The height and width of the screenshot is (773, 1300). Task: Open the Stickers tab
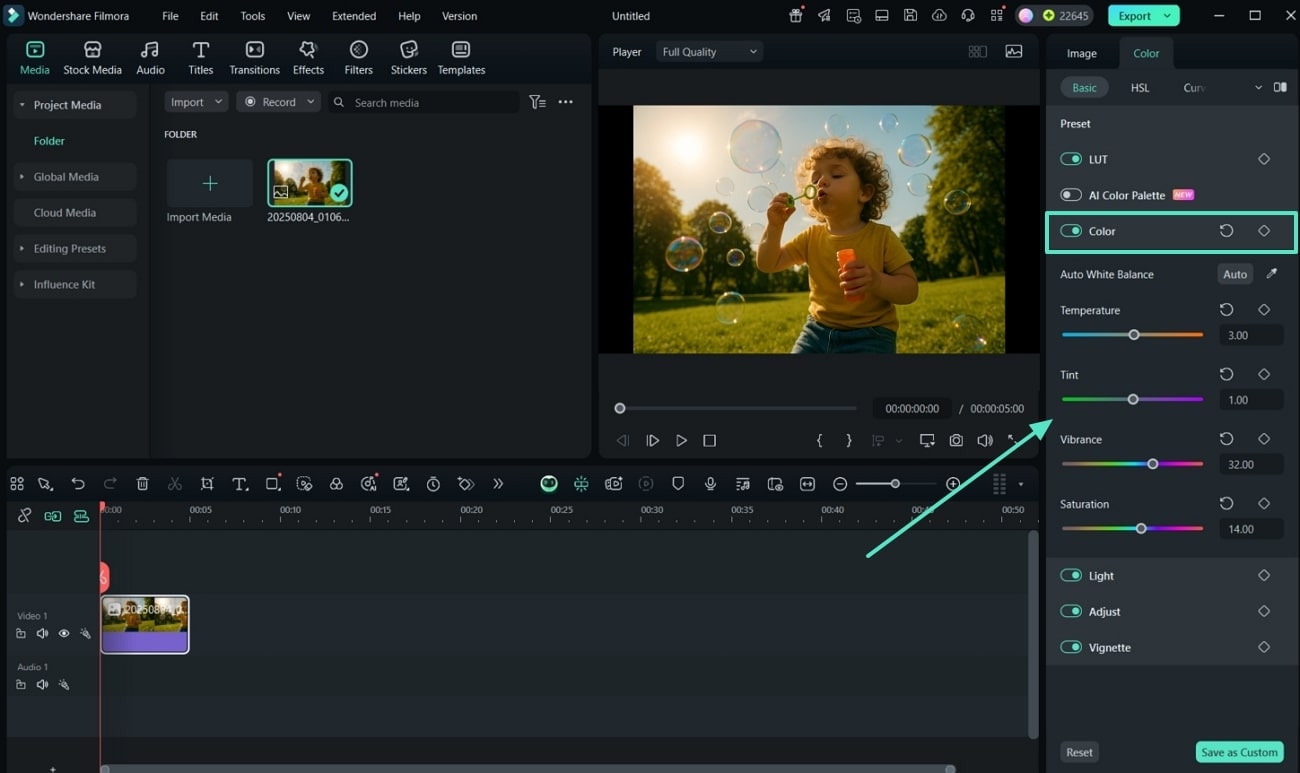408,58
